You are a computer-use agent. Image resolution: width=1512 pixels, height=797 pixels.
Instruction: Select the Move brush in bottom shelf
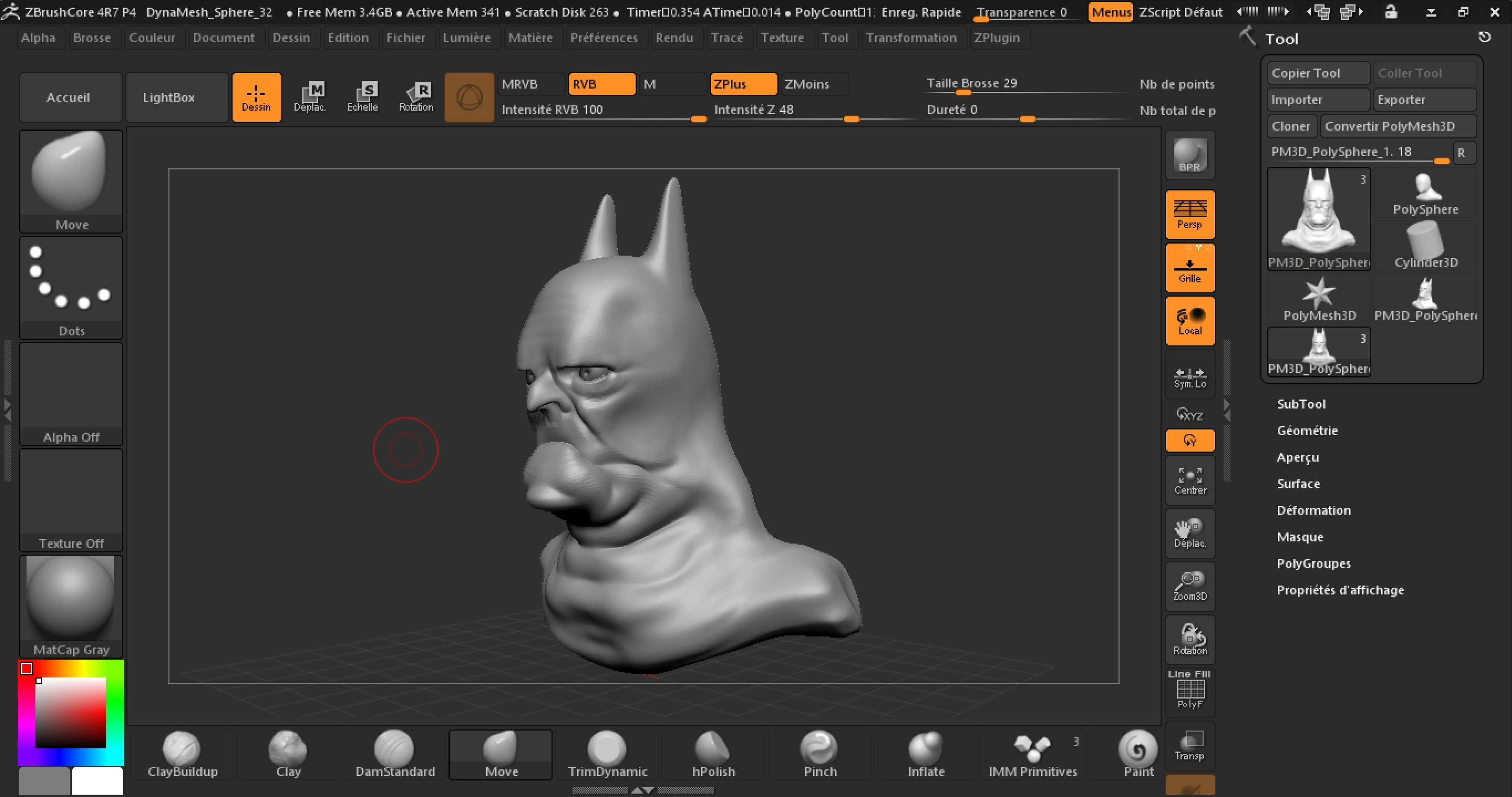501,755
